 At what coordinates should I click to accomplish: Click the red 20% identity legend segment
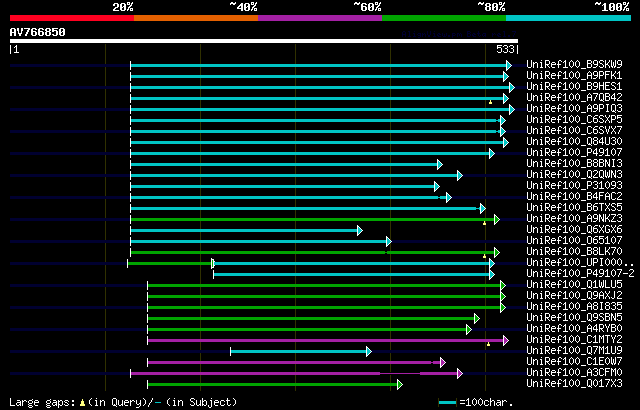pyautogui.click(x=72, y=18)
